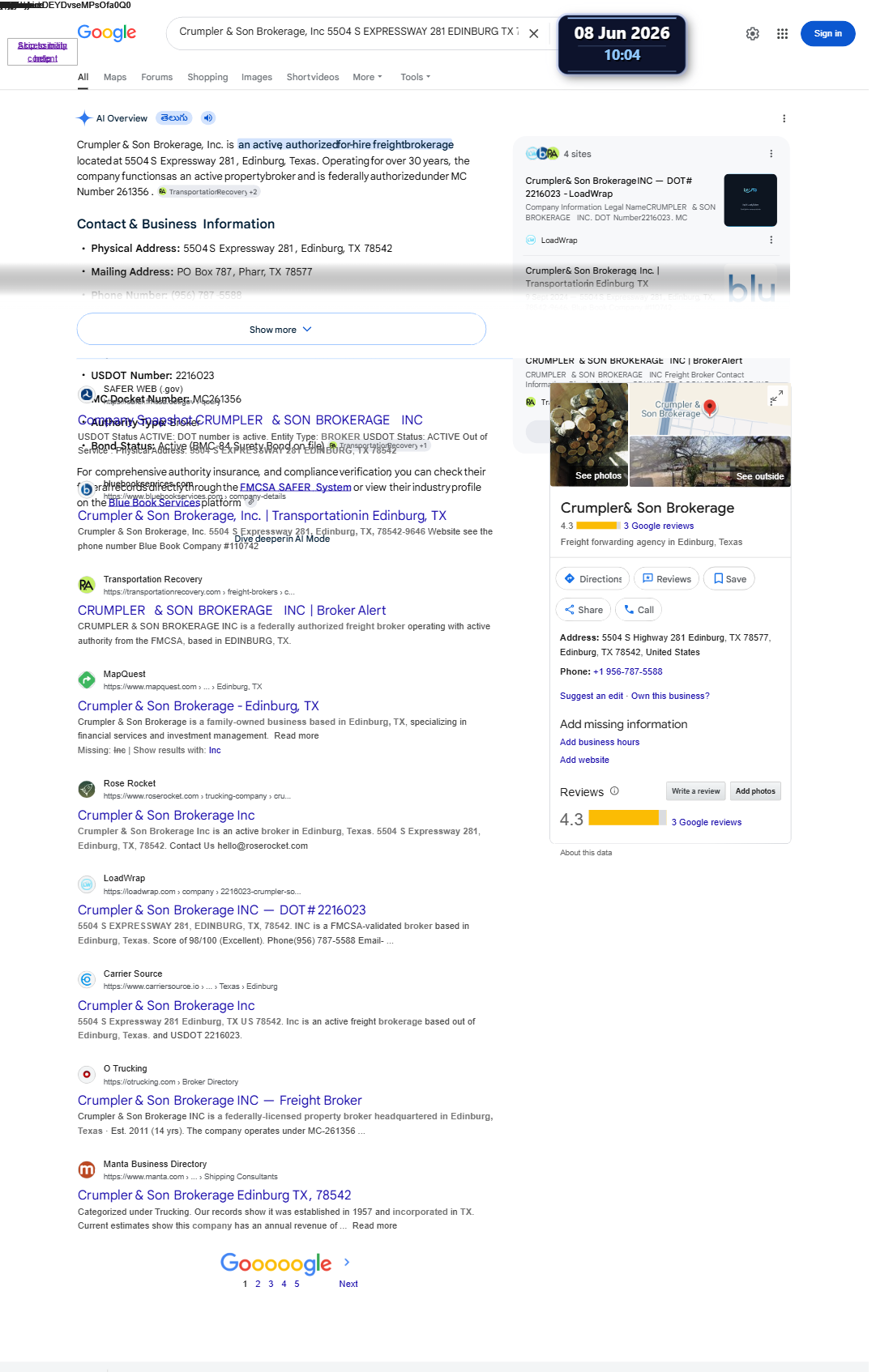Switch to the Forums tab

coord(156,78)
